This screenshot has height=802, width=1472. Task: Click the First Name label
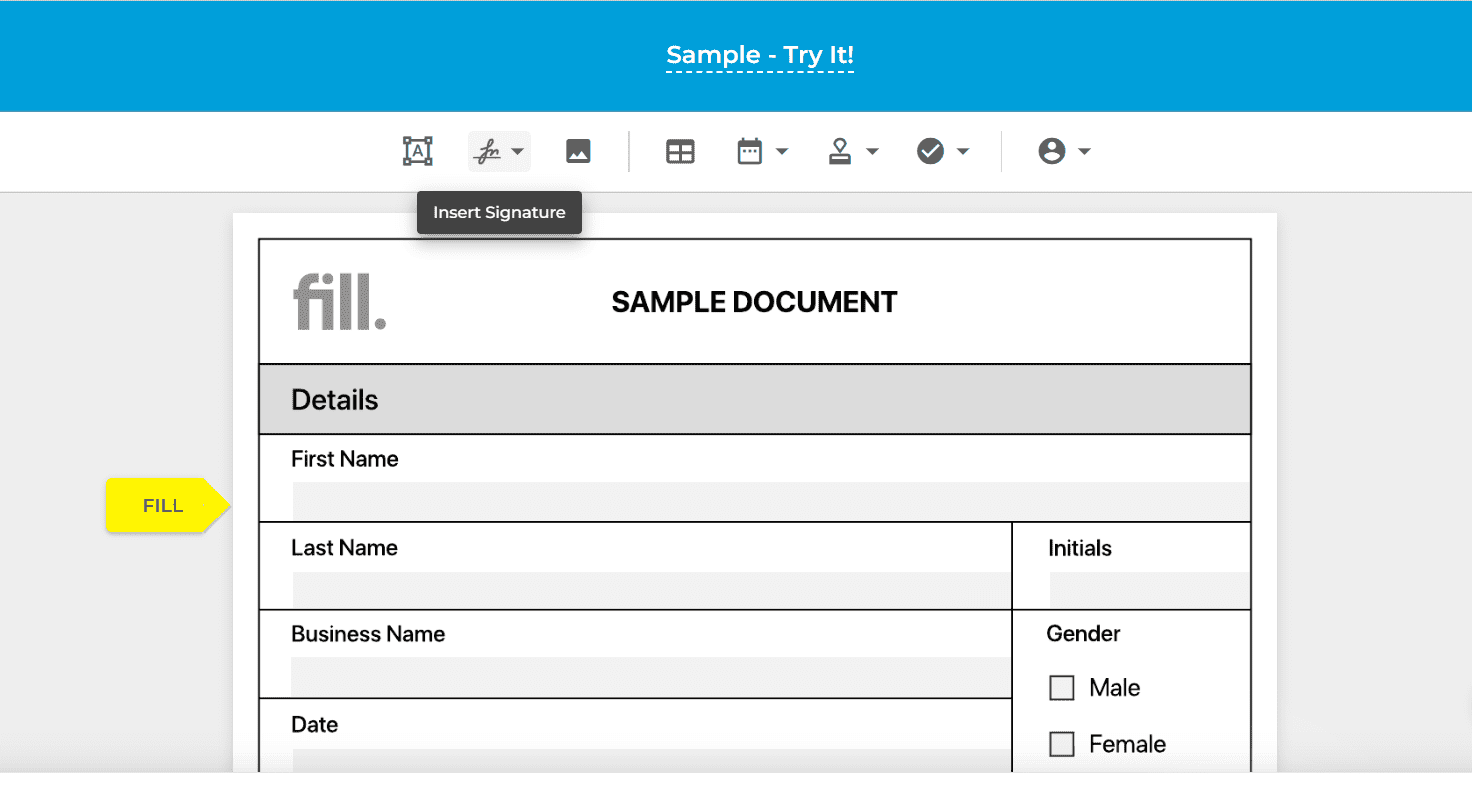coord(345,459)
